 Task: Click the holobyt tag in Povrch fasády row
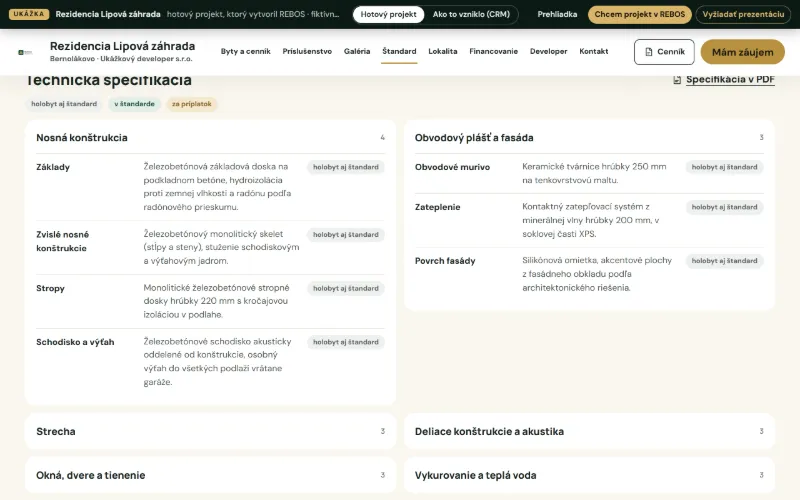coord(724,261)
